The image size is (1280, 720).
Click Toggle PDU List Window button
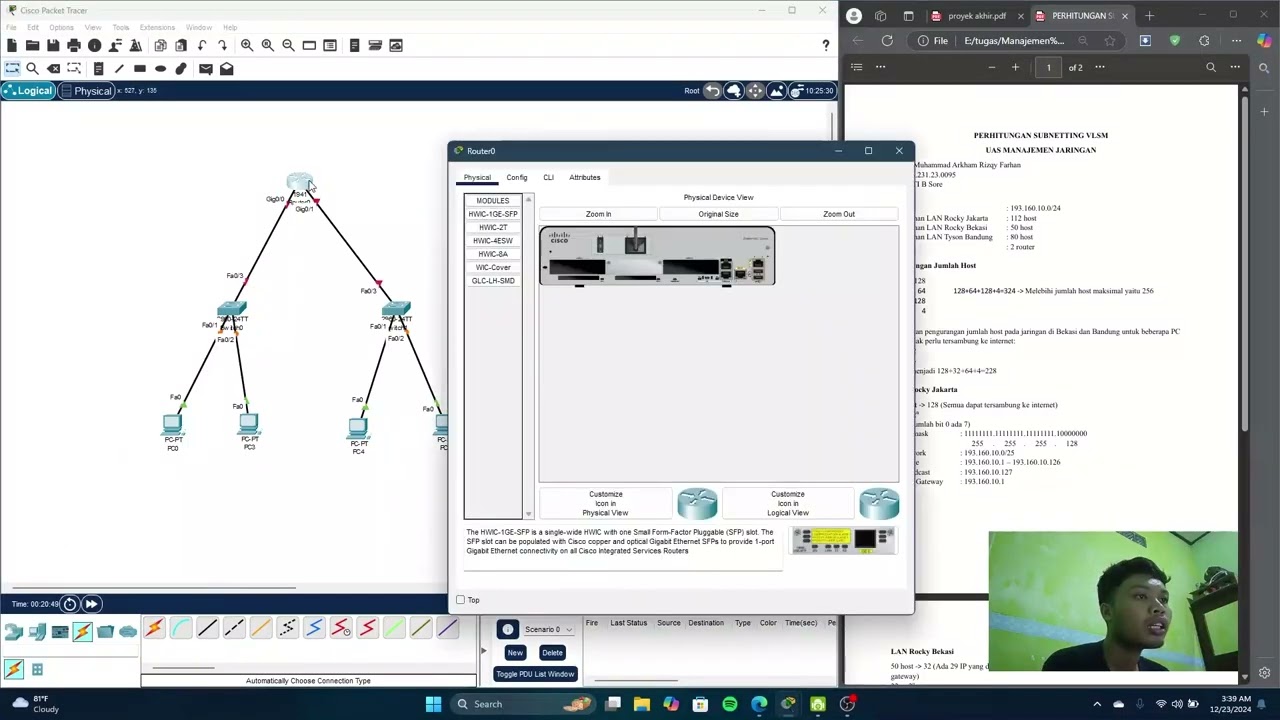click(535, 674)
